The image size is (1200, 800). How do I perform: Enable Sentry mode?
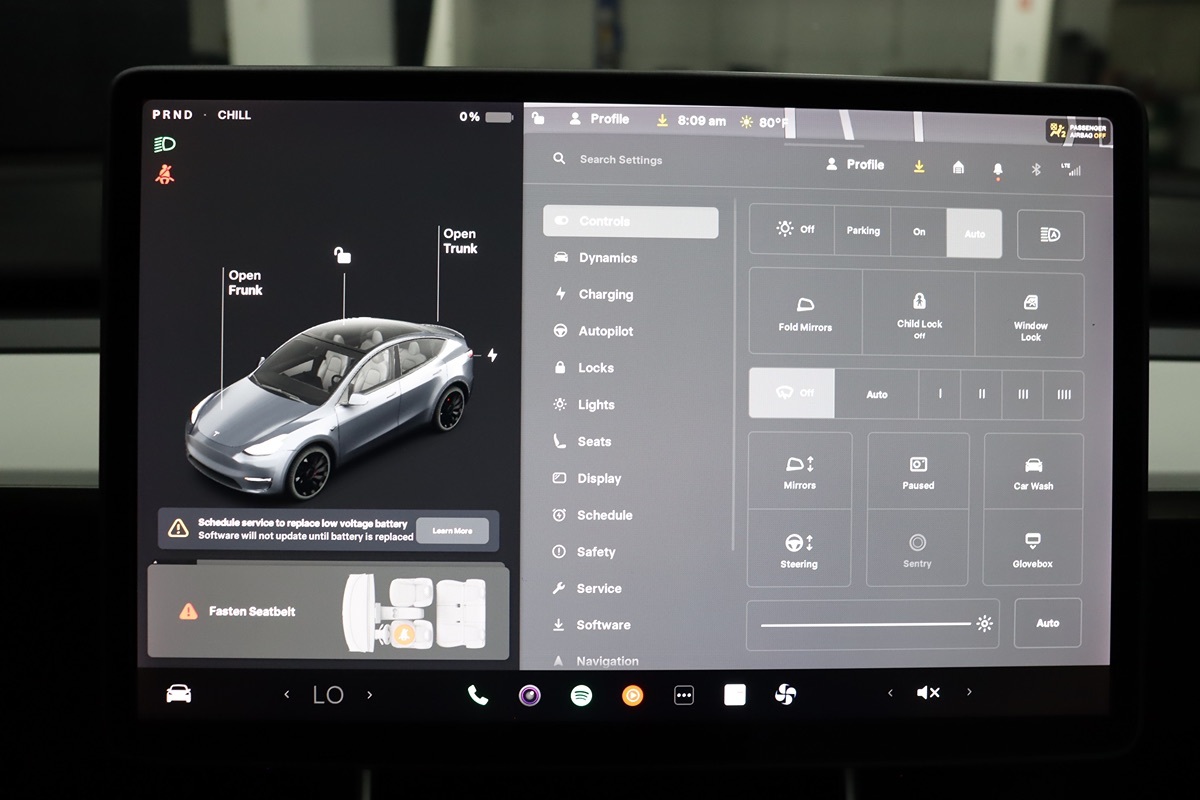click(x=917, y=549)
